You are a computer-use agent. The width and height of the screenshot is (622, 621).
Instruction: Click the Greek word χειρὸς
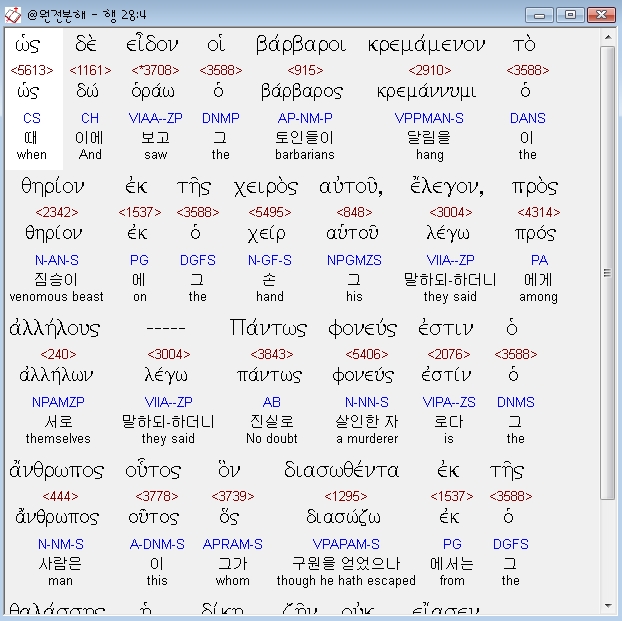coord(266,187)
